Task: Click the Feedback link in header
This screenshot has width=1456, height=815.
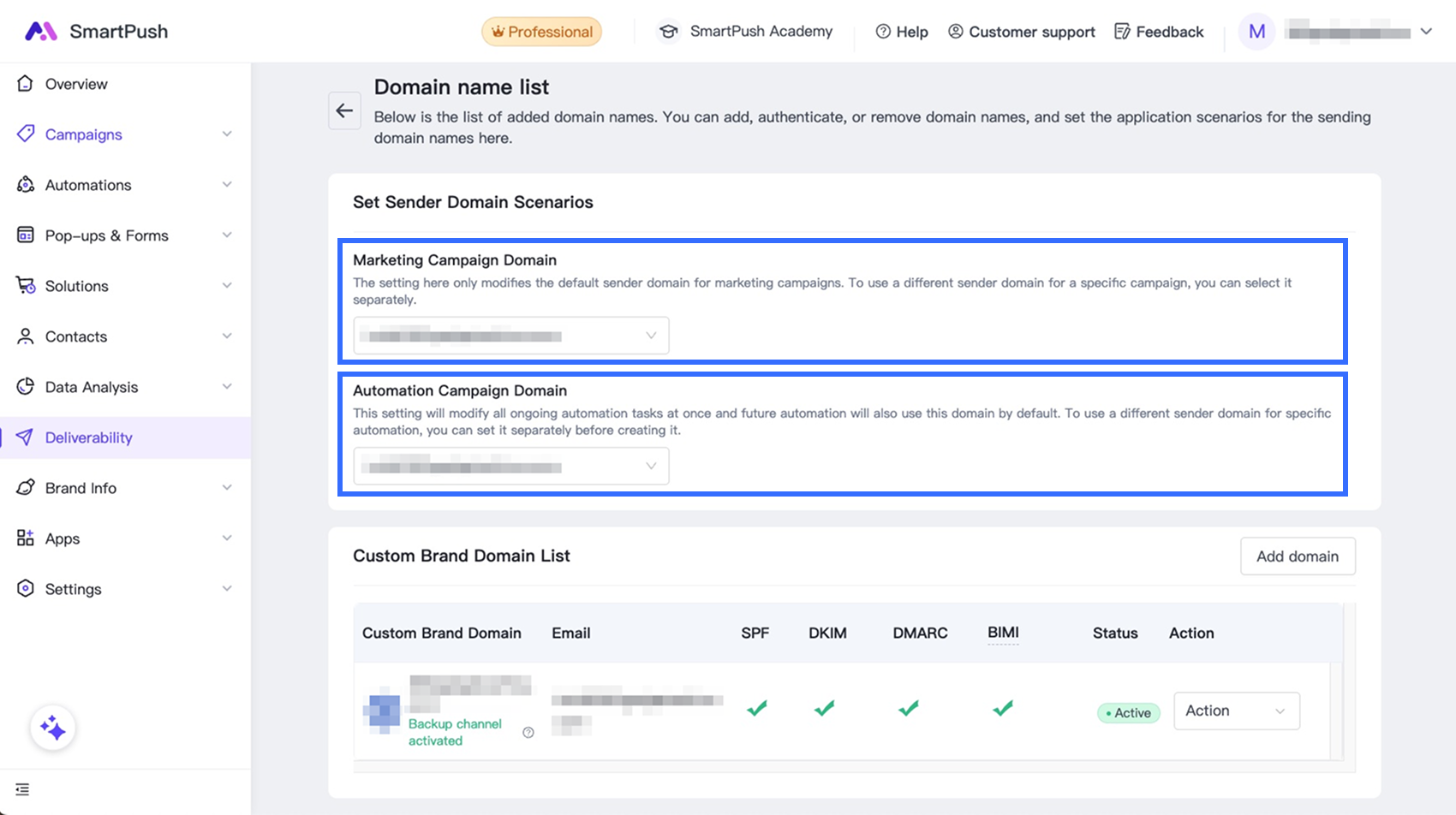Action: 1159,32
